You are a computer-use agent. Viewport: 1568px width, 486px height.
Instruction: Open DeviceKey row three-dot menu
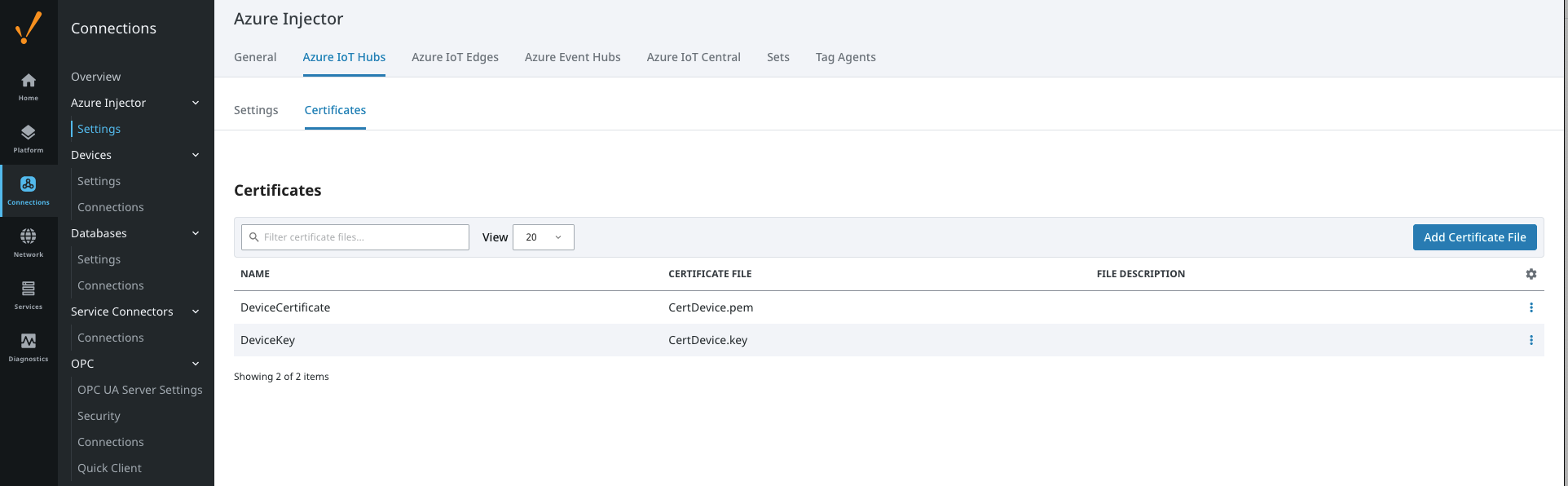(x=1531, y=340)
